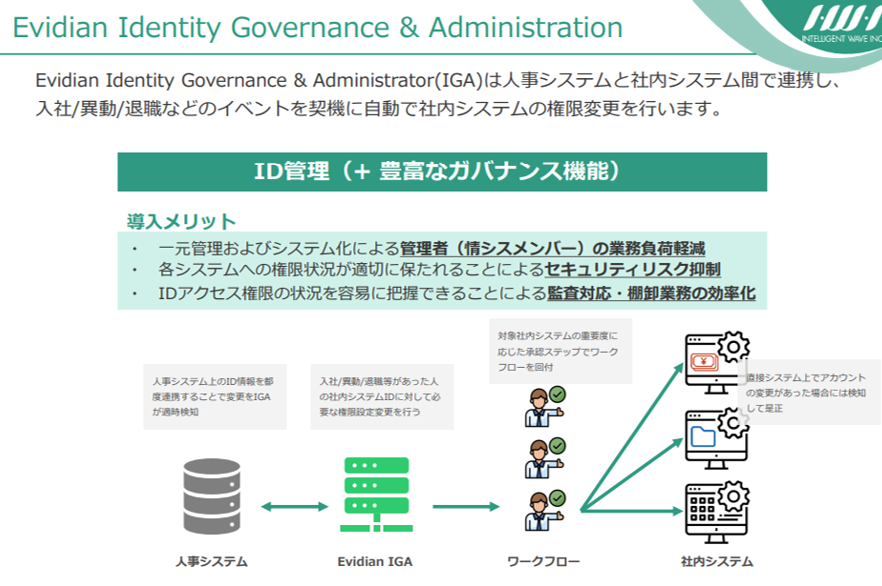Click the intro line starting 入社/異動/退職などのイベント
The height and width of the screenshot is (586, 882).
pyautogui.click(x=379, y=108)
